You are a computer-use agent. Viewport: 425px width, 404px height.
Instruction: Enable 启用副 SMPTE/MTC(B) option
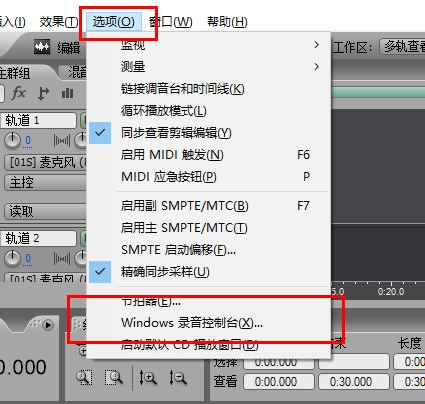(x=209, y=206)
